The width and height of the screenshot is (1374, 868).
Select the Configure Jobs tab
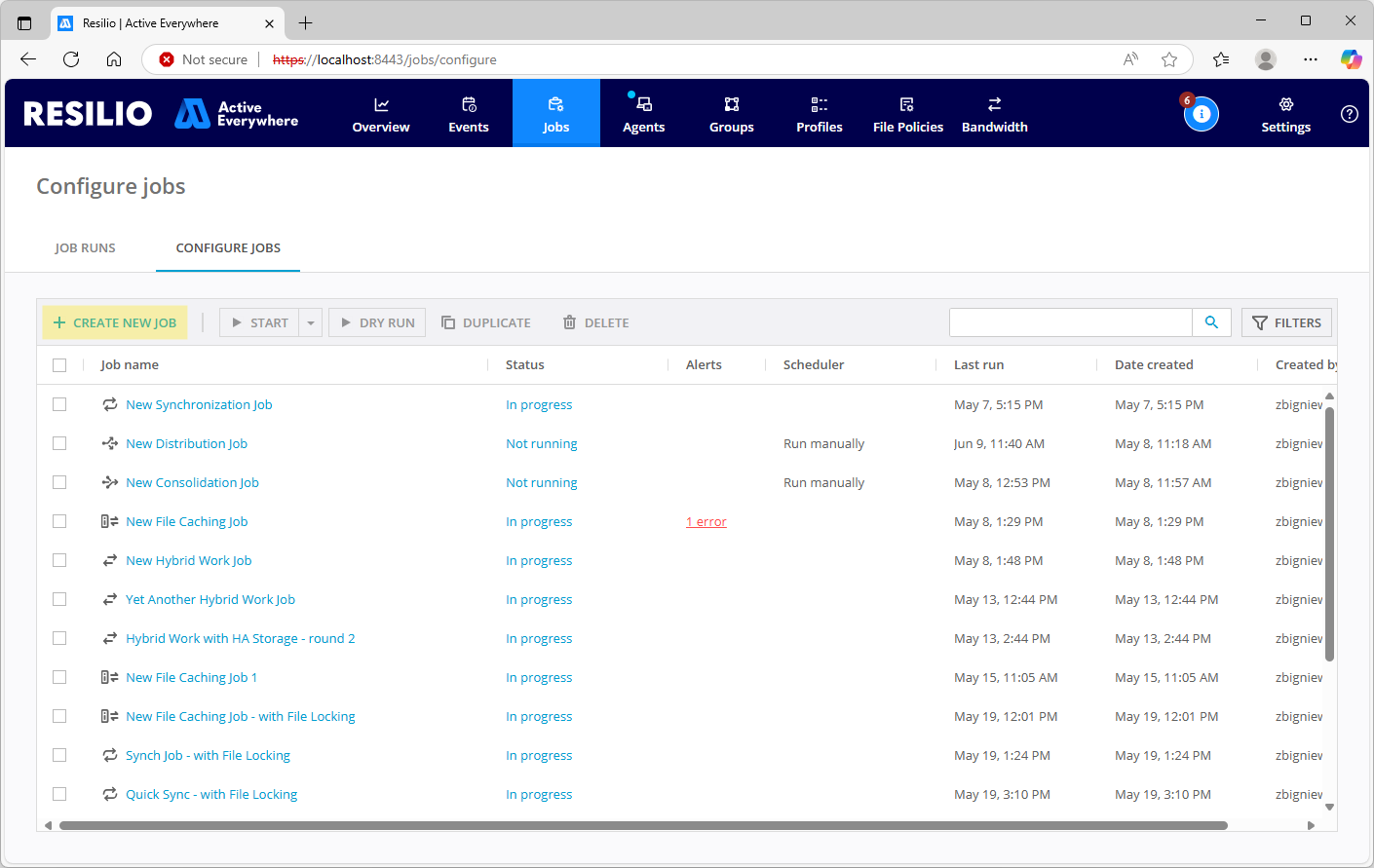point(227,247)
